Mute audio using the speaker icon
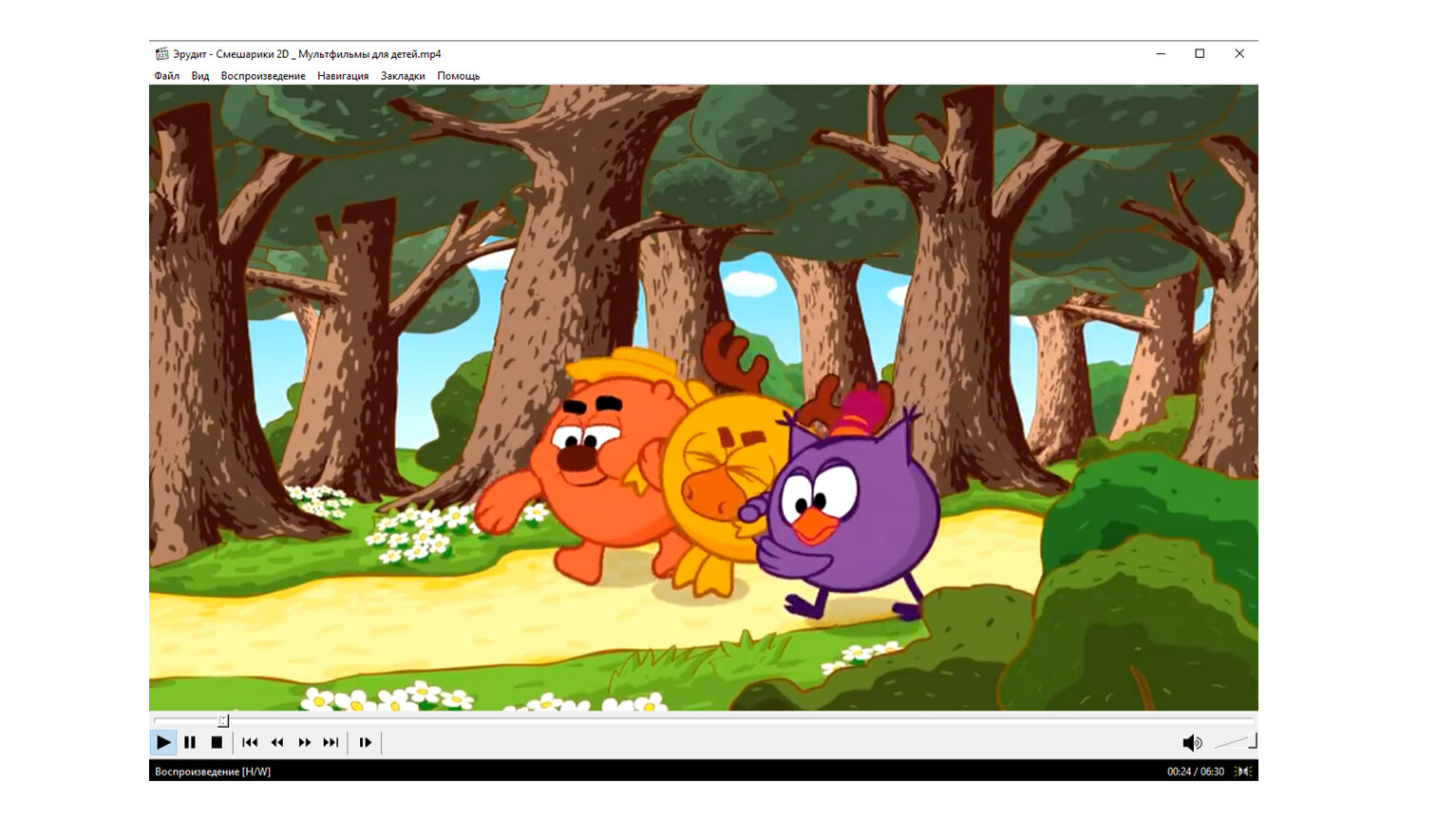 1192,743
